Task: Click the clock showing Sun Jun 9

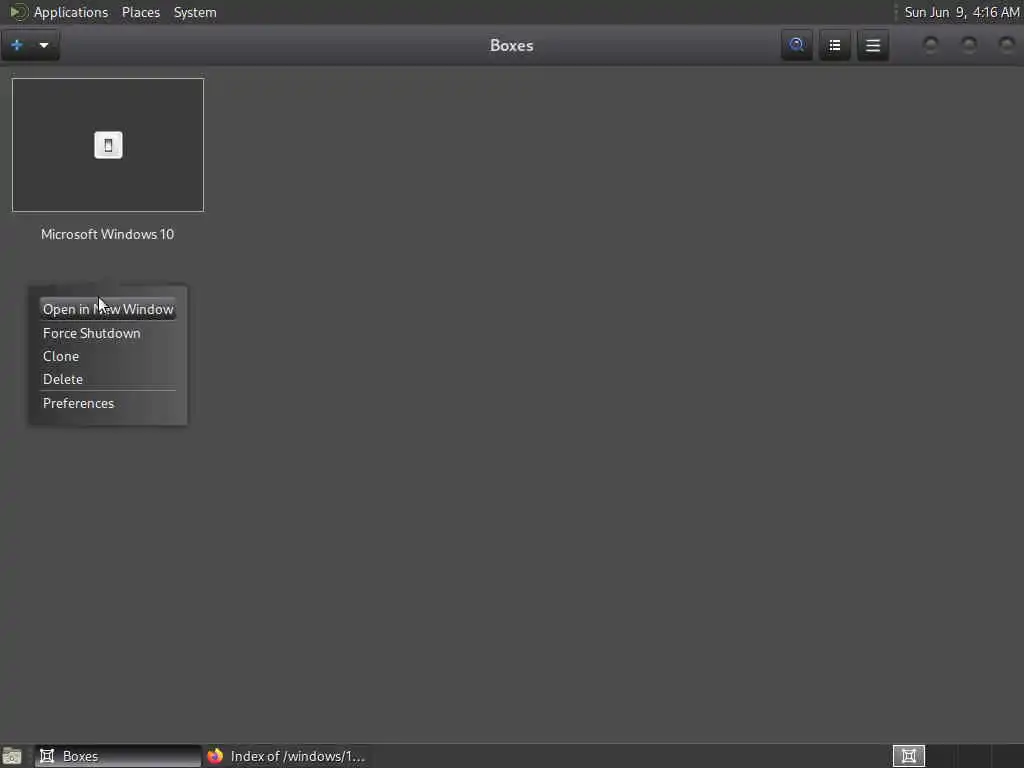Action: click(962, 12)
